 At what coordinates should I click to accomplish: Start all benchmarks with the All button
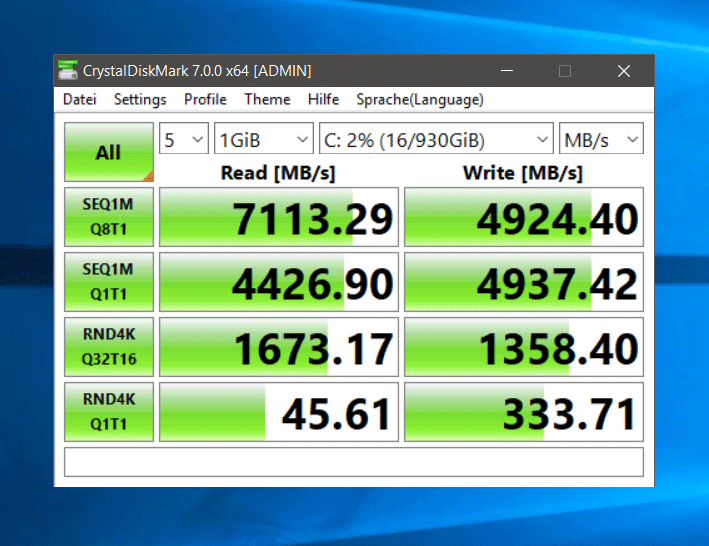pyautogui.click(x=109, y=152)
